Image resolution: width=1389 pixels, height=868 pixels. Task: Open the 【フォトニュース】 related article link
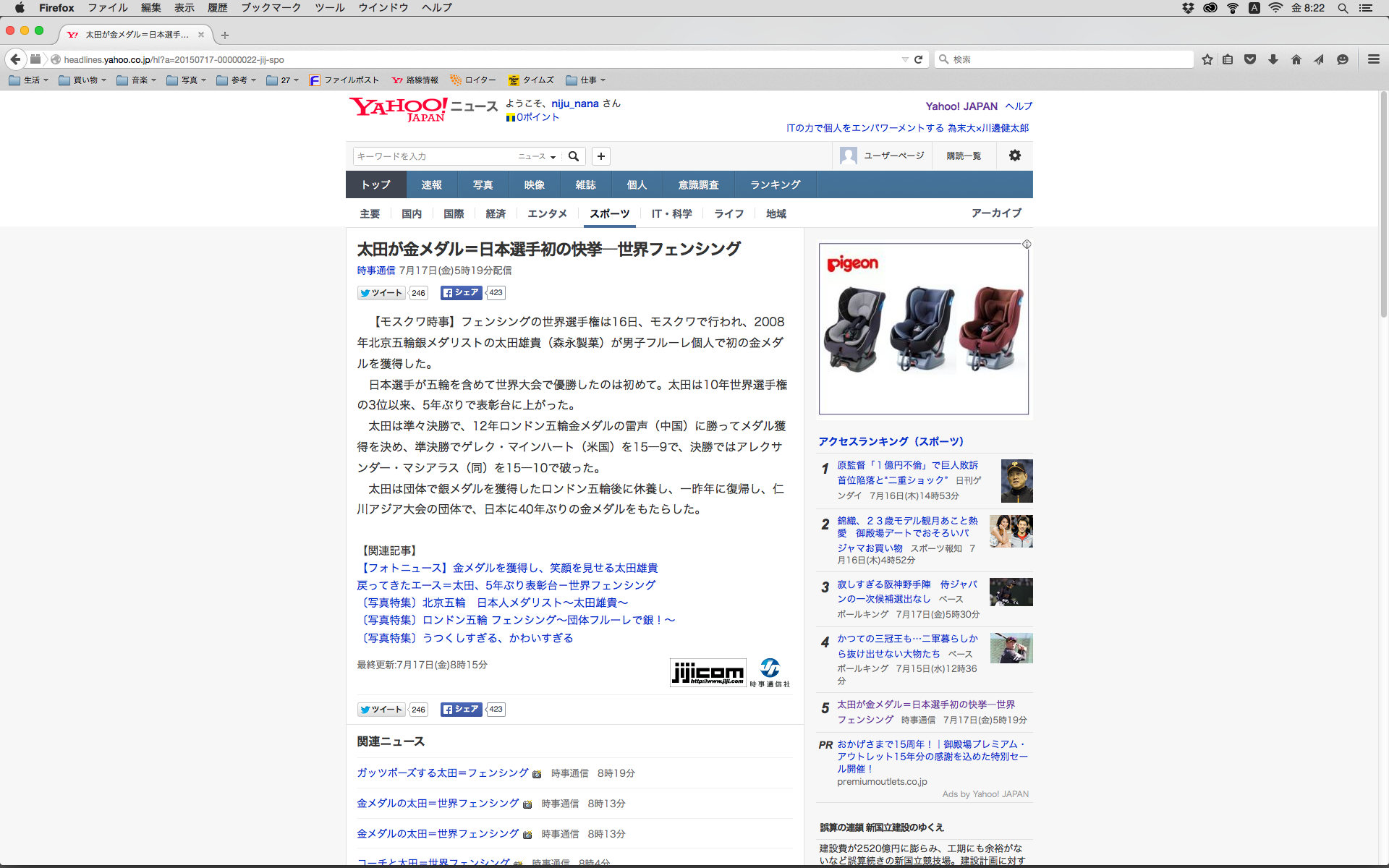click(507, 568)
